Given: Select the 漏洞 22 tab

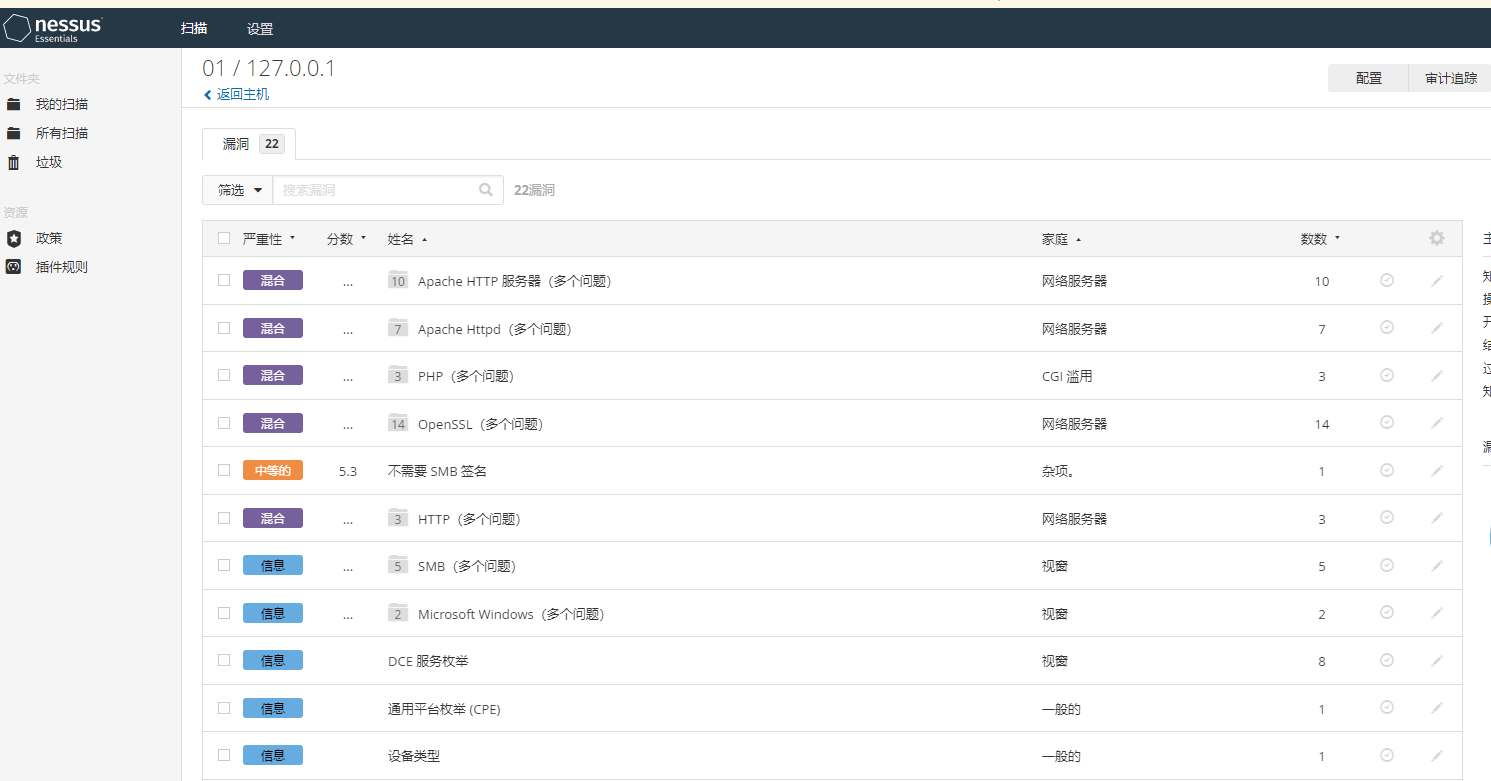Looking at the screenshot, I should point(249,144).
